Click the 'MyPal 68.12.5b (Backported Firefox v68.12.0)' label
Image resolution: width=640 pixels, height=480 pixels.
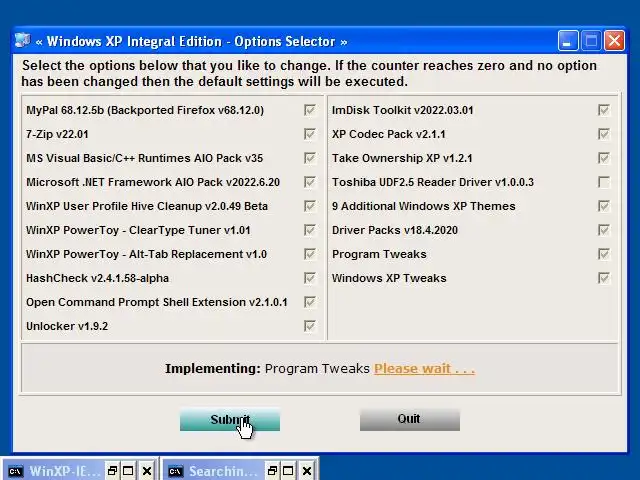[145, 110]
